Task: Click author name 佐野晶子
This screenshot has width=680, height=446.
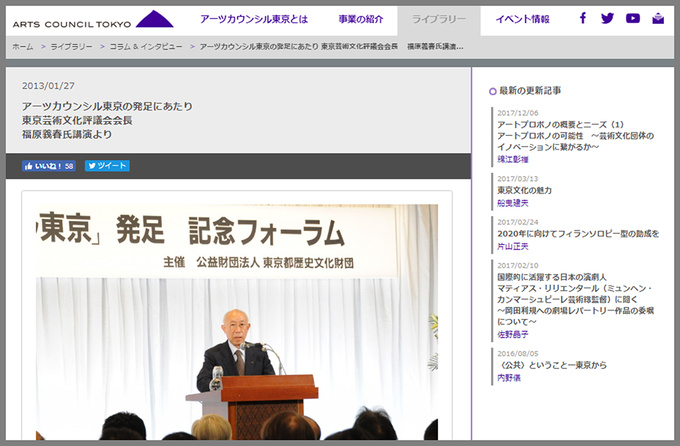Action: tap(512, 335)
